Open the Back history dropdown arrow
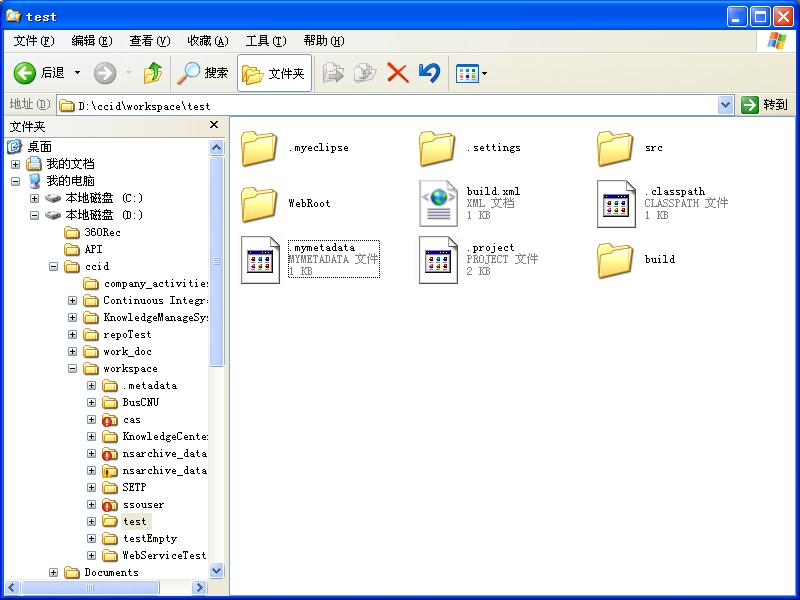800x600 pixels. [78, 73]
